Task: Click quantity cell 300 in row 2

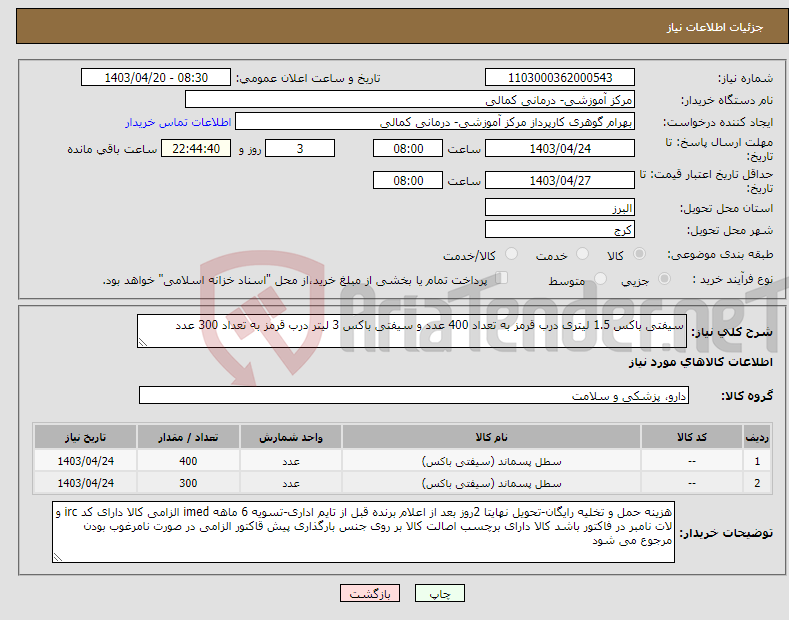Action: [188, 483]
